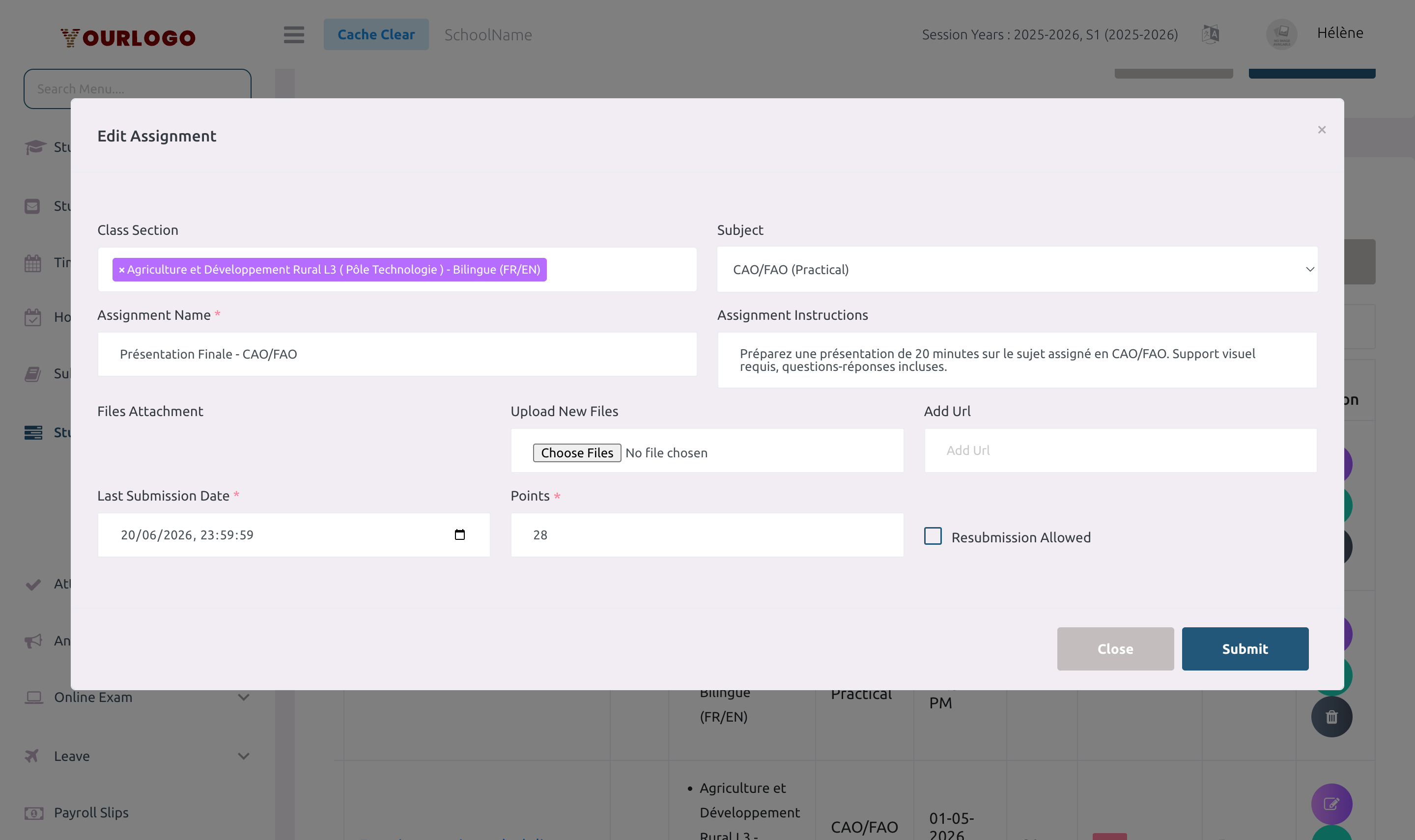Screen dimensions: 1415x840
Task: Click the airplane Leave icon in sidebar
Action: (32, 756)
